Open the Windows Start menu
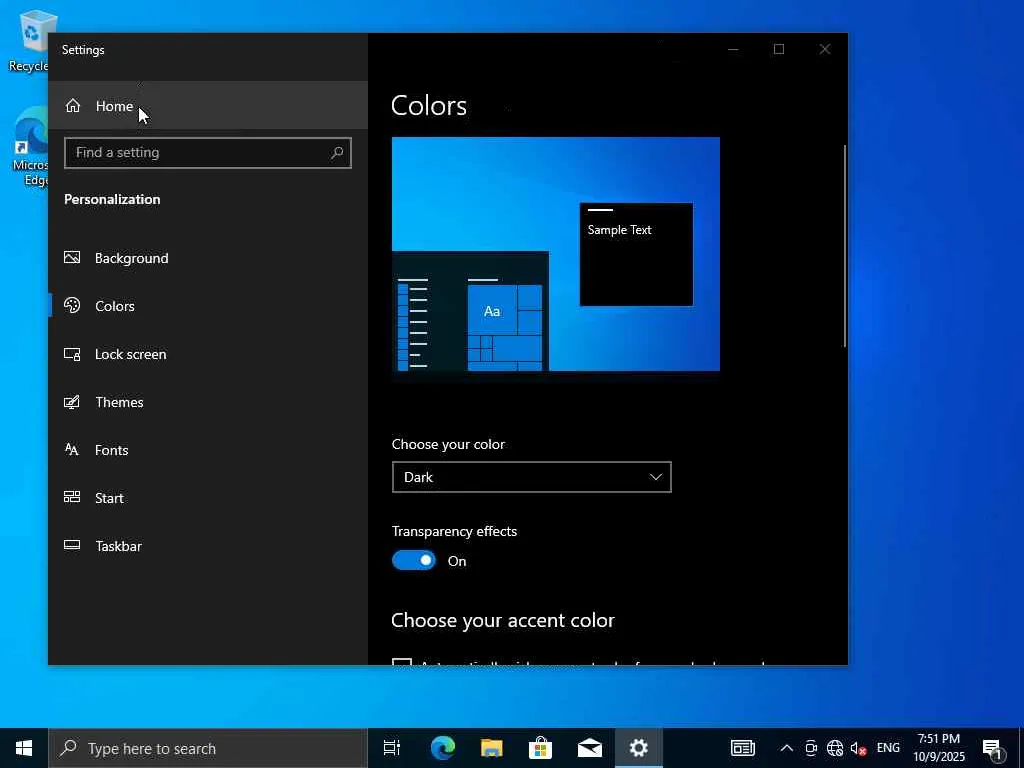The width and height of the screenshot is (1024, 768). (24, 748)
